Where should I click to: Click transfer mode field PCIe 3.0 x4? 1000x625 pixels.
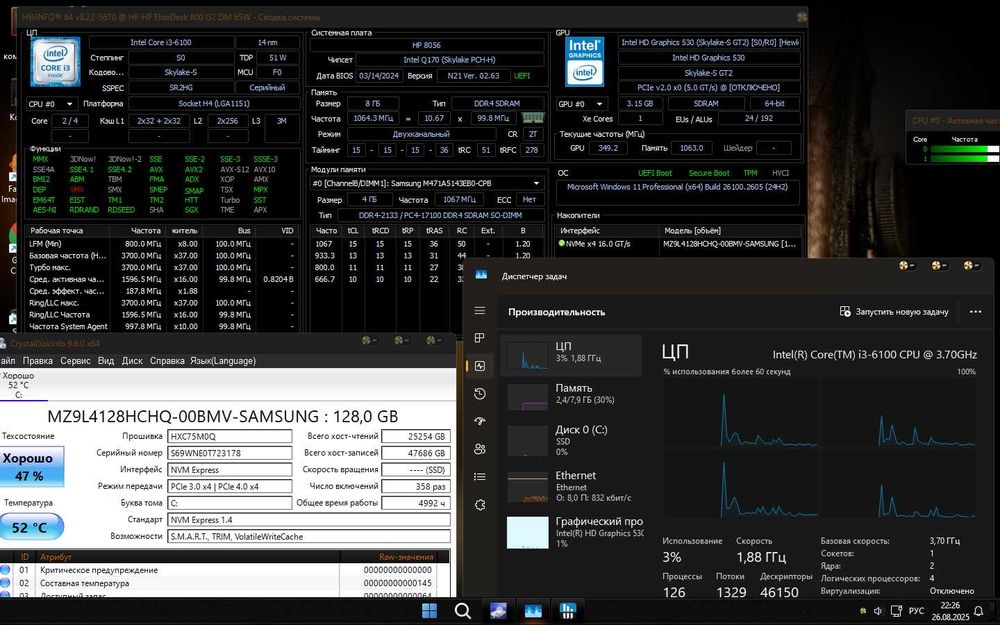(x=230, y=486)
